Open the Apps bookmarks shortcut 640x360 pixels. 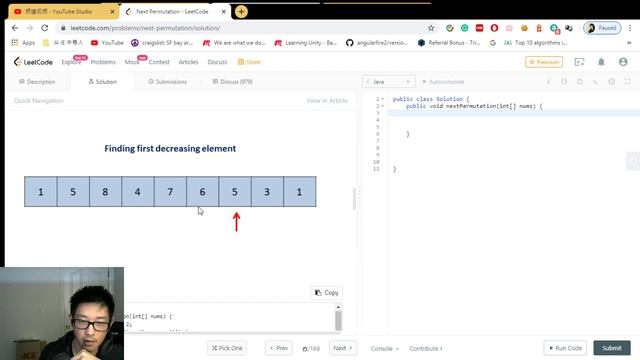click(23, 42)
